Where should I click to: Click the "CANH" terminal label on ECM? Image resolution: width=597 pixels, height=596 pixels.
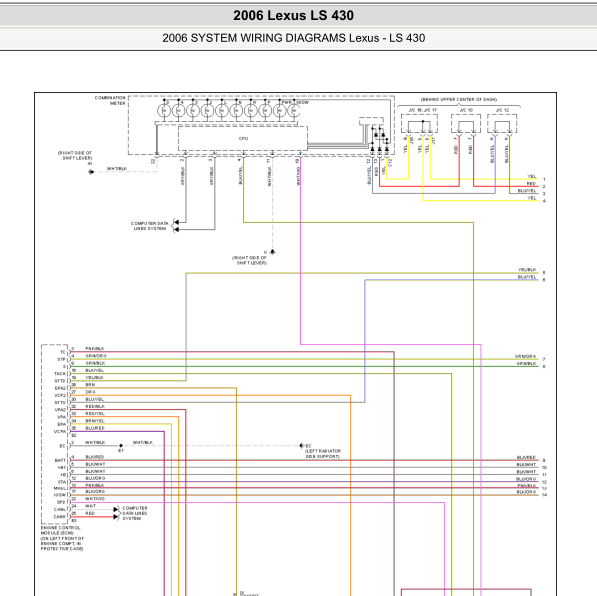pos(60,517)
